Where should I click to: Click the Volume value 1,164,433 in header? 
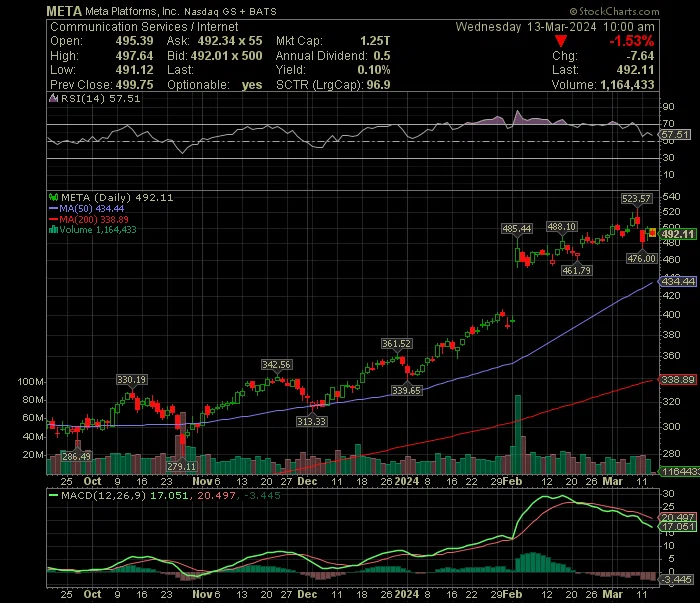(627, 85)
